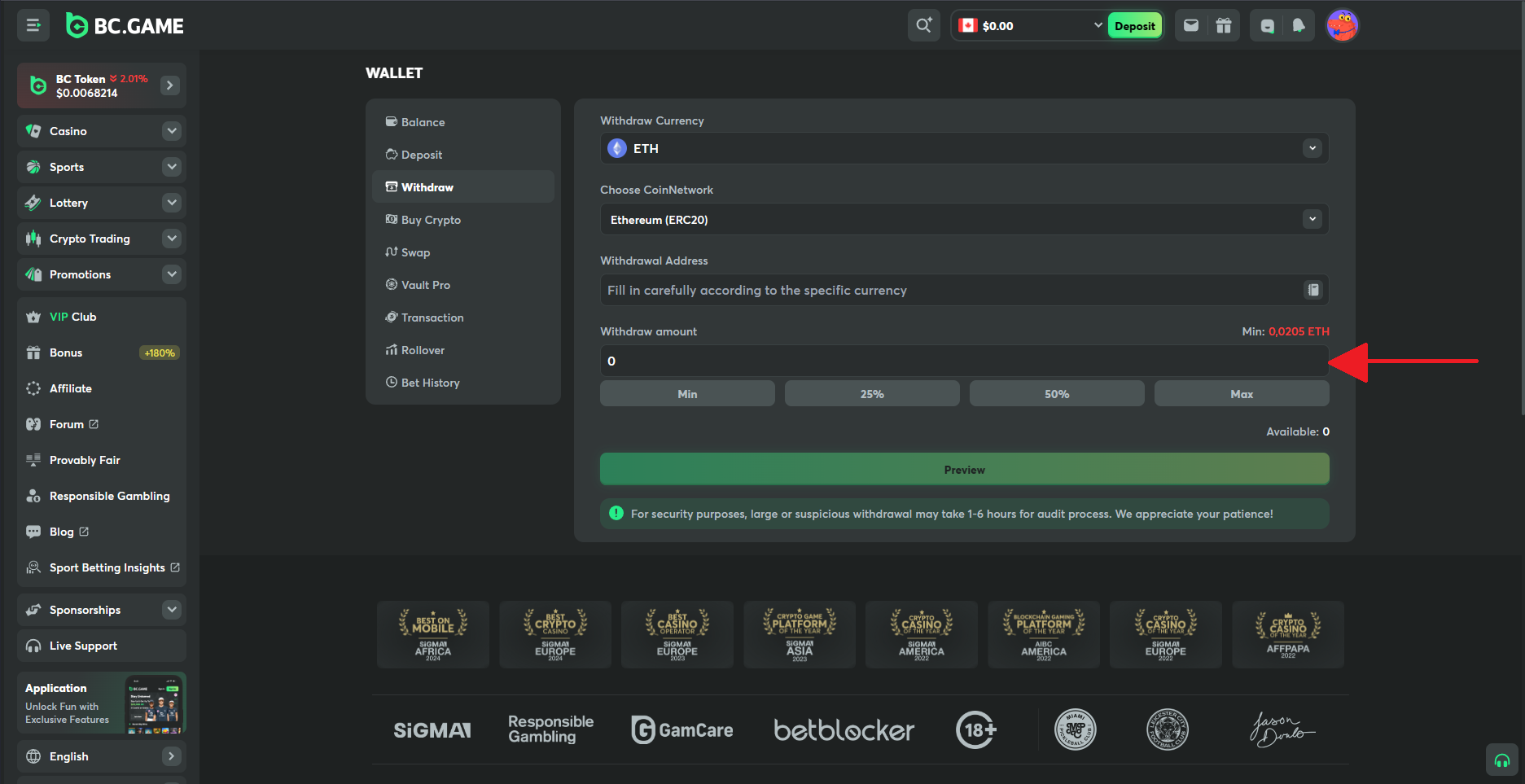Viewport: 1525px width, 784px height.
Task: Open Affiliate in sidebar
Action: click(102, 388)
